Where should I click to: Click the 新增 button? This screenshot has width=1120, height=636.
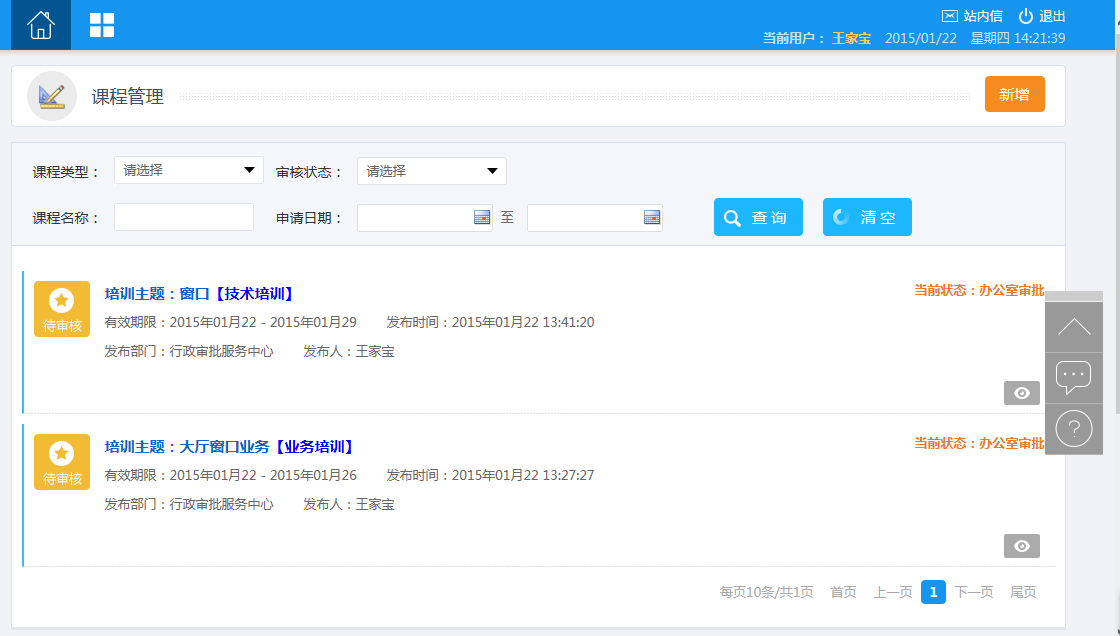1014,94
